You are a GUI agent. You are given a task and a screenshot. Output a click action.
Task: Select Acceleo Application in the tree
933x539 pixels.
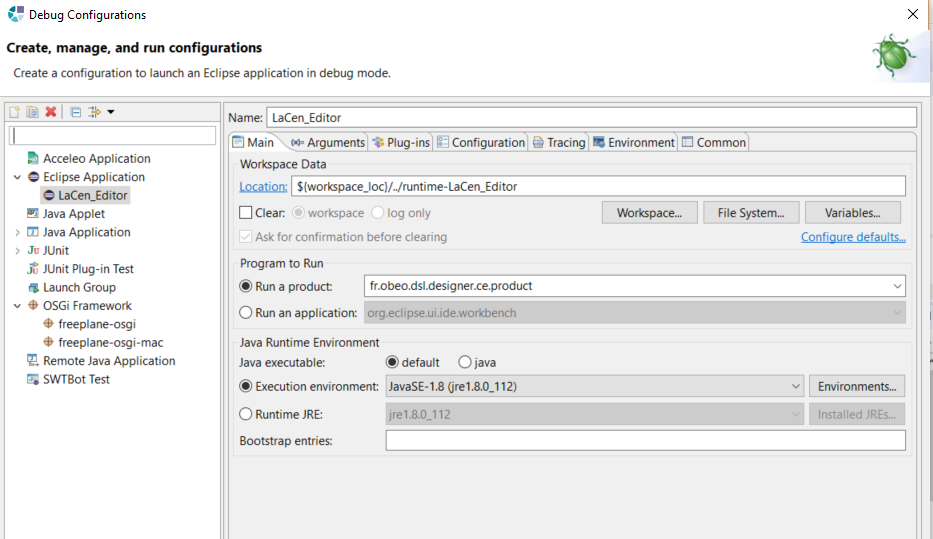[96, 158]
